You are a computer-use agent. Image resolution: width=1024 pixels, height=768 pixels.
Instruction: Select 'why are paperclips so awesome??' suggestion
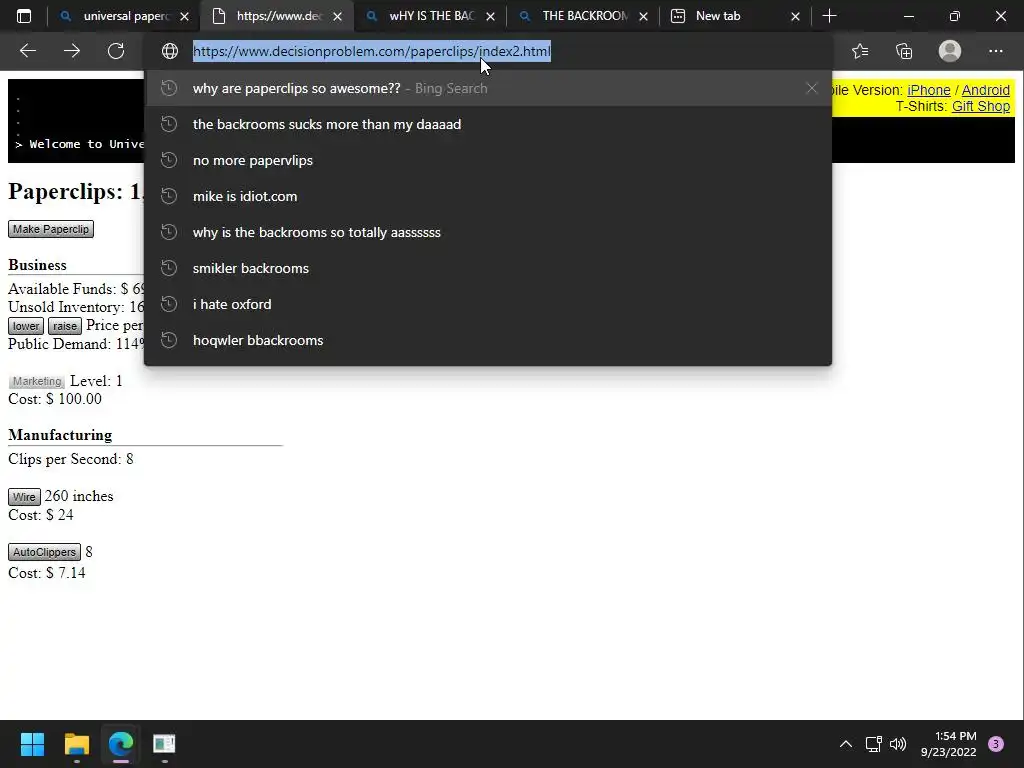tap(488, 88)
